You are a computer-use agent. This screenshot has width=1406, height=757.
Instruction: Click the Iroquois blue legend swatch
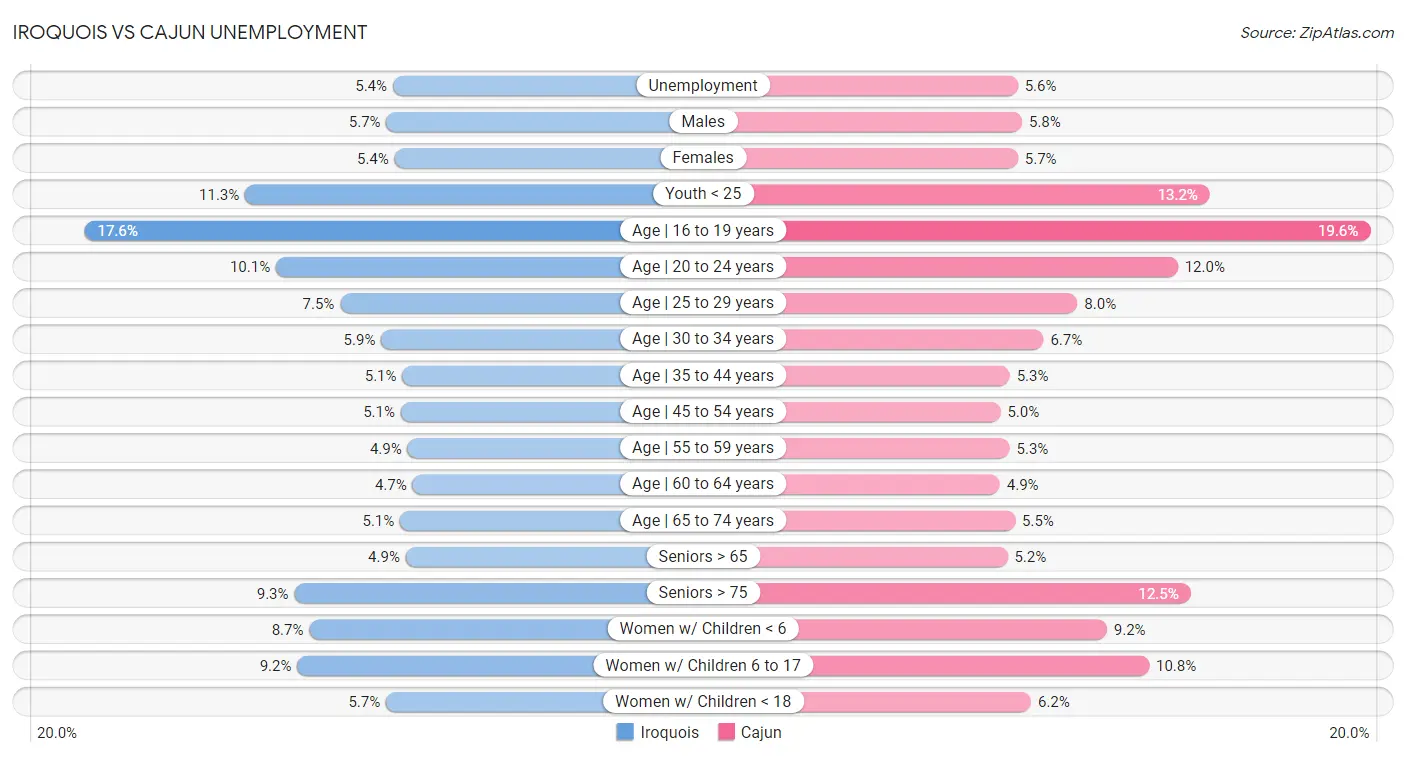click(625, 732)
